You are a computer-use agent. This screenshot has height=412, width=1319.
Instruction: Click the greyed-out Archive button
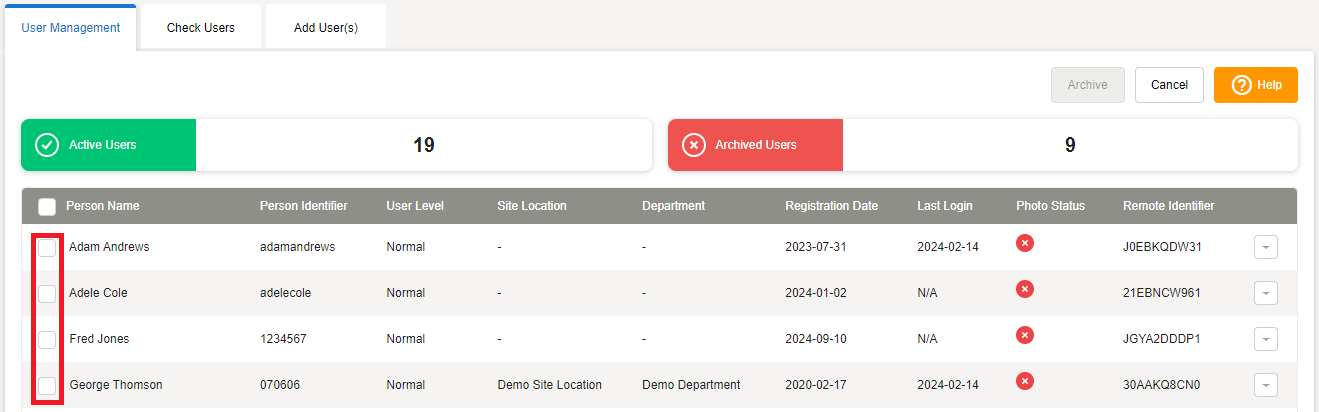(1087, 85)
